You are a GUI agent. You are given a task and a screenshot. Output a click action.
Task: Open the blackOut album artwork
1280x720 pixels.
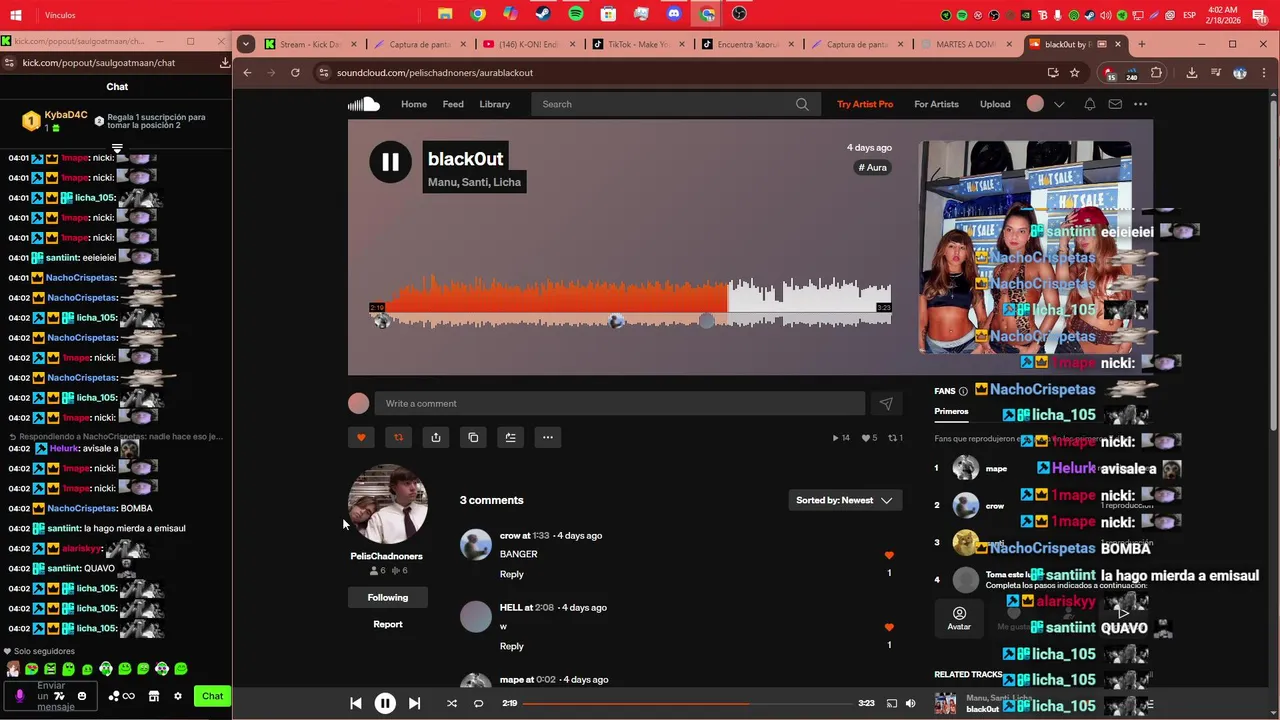point(1025,247)
